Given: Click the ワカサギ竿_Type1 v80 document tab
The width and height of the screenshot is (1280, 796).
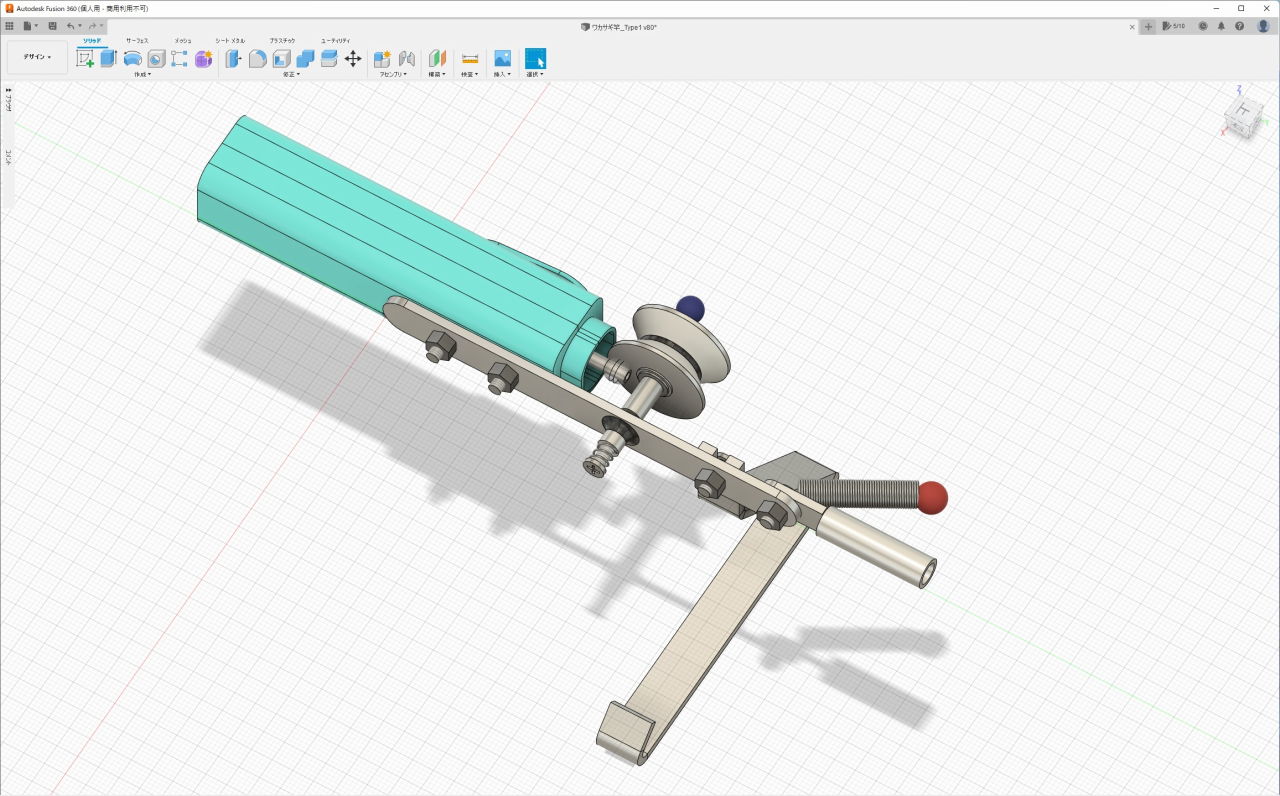Looking at the screenshot, I should pos(618,26).
